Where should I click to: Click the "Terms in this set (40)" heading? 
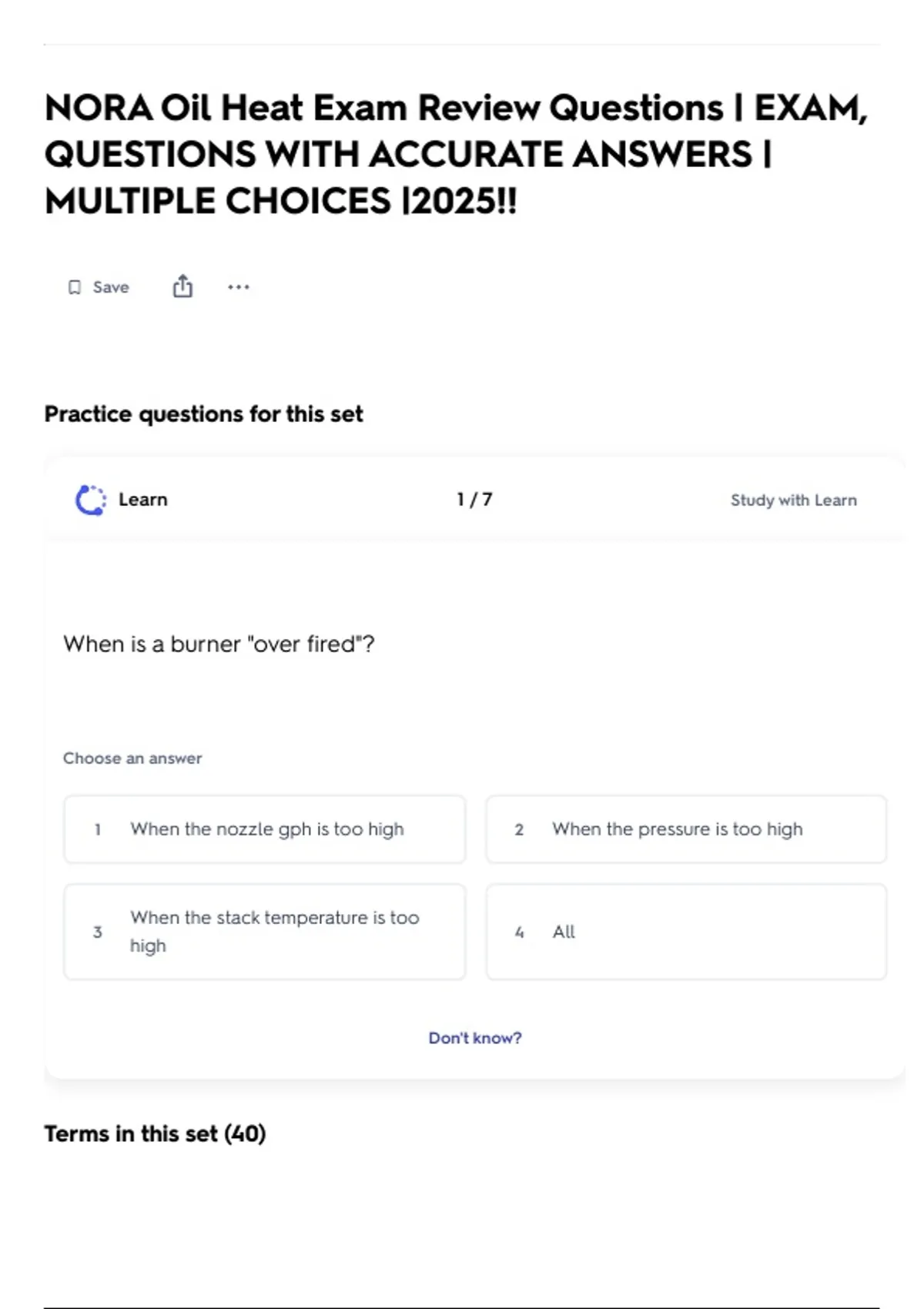click(x=155, y=1133)
